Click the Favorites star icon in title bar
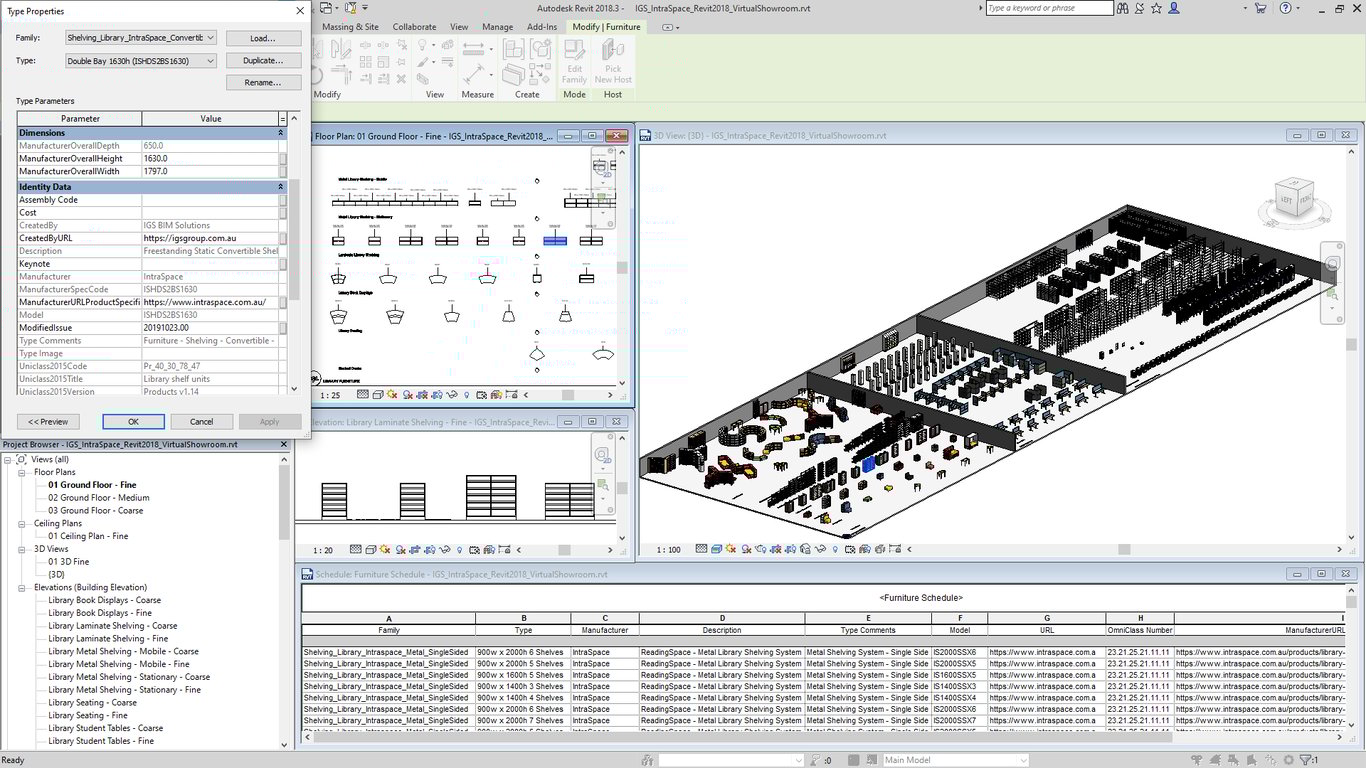The height and width of the screenshot is (768, 1366). coord(1156,8)
